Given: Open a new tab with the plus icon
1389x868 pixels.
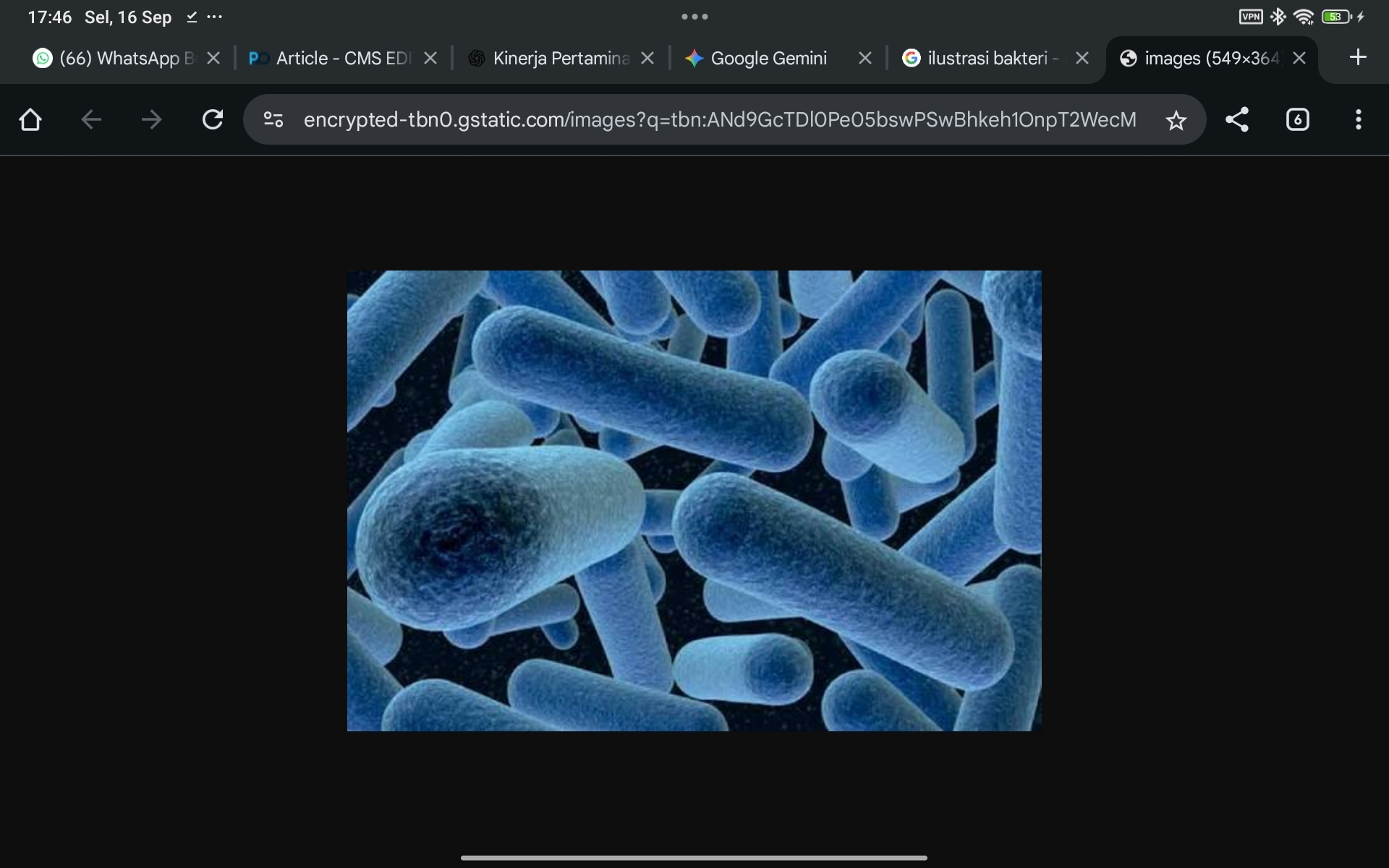Looking at the screenshot, I should tap(1358, 57).
